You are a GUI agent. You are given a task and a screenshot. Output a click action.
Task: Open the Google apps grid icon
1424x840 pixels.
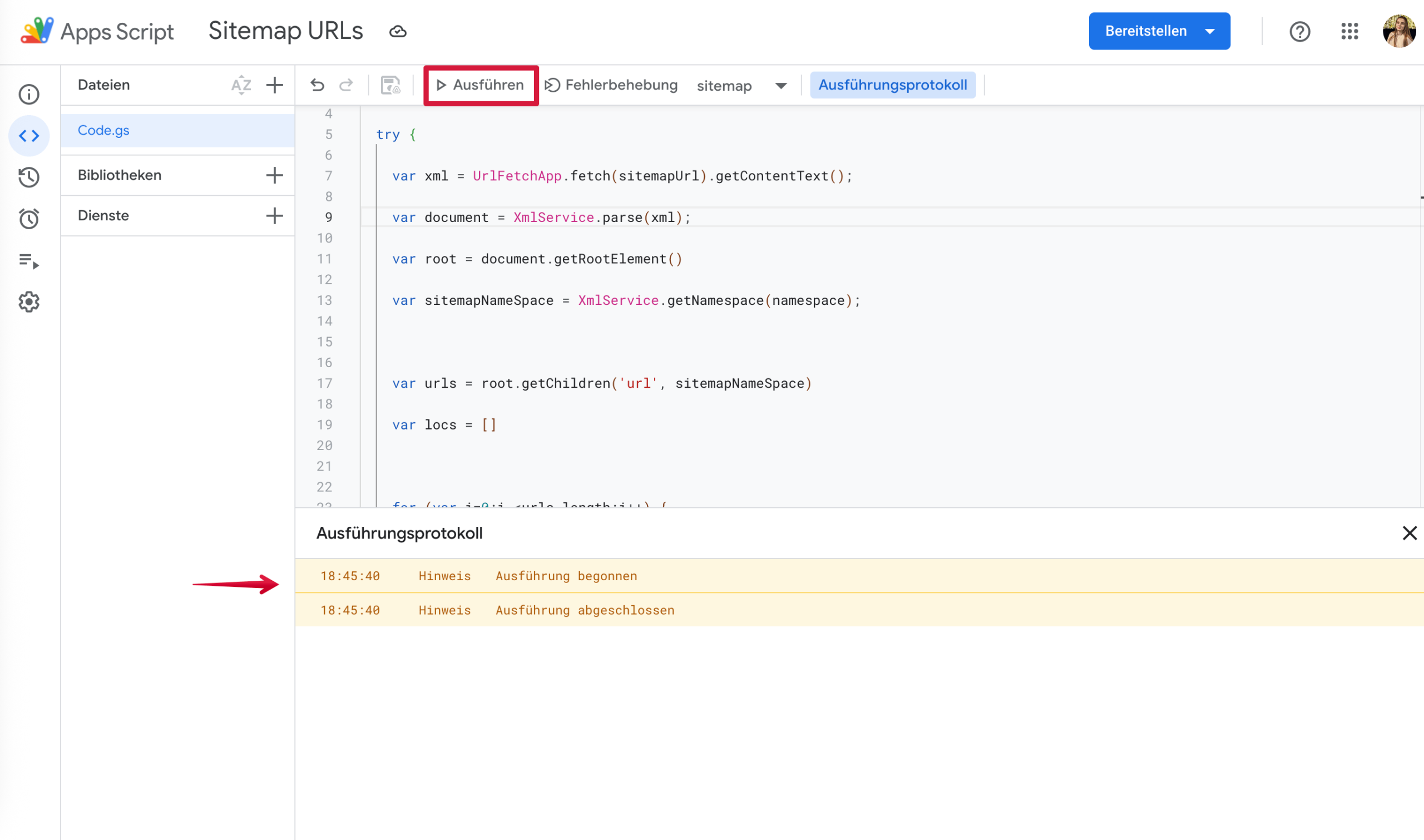pyautogui.click(x=1350, y=31)
